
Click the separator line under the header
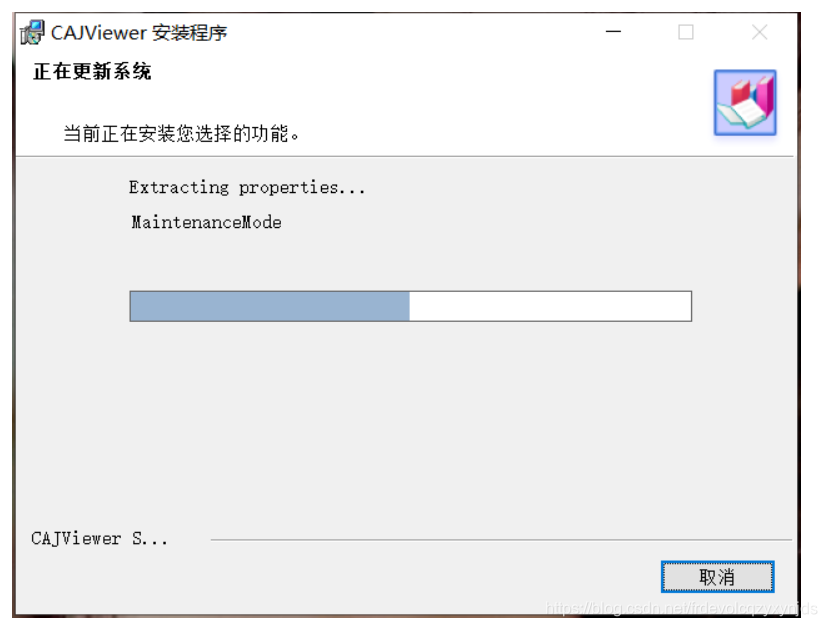coord(405,156)
